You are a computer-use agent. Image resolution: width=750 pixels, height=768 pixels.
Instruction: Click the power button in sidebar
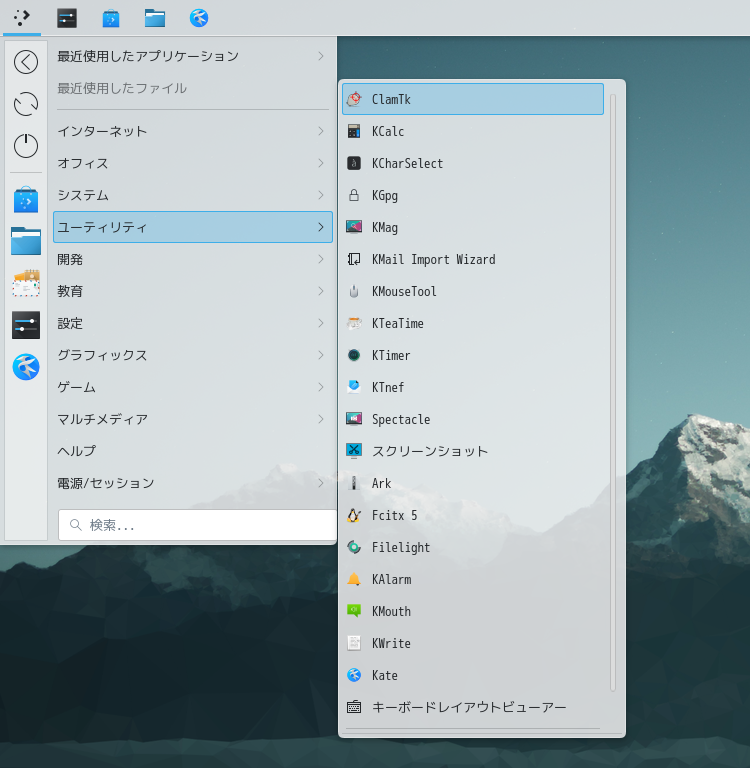click(x=26, y=146)
